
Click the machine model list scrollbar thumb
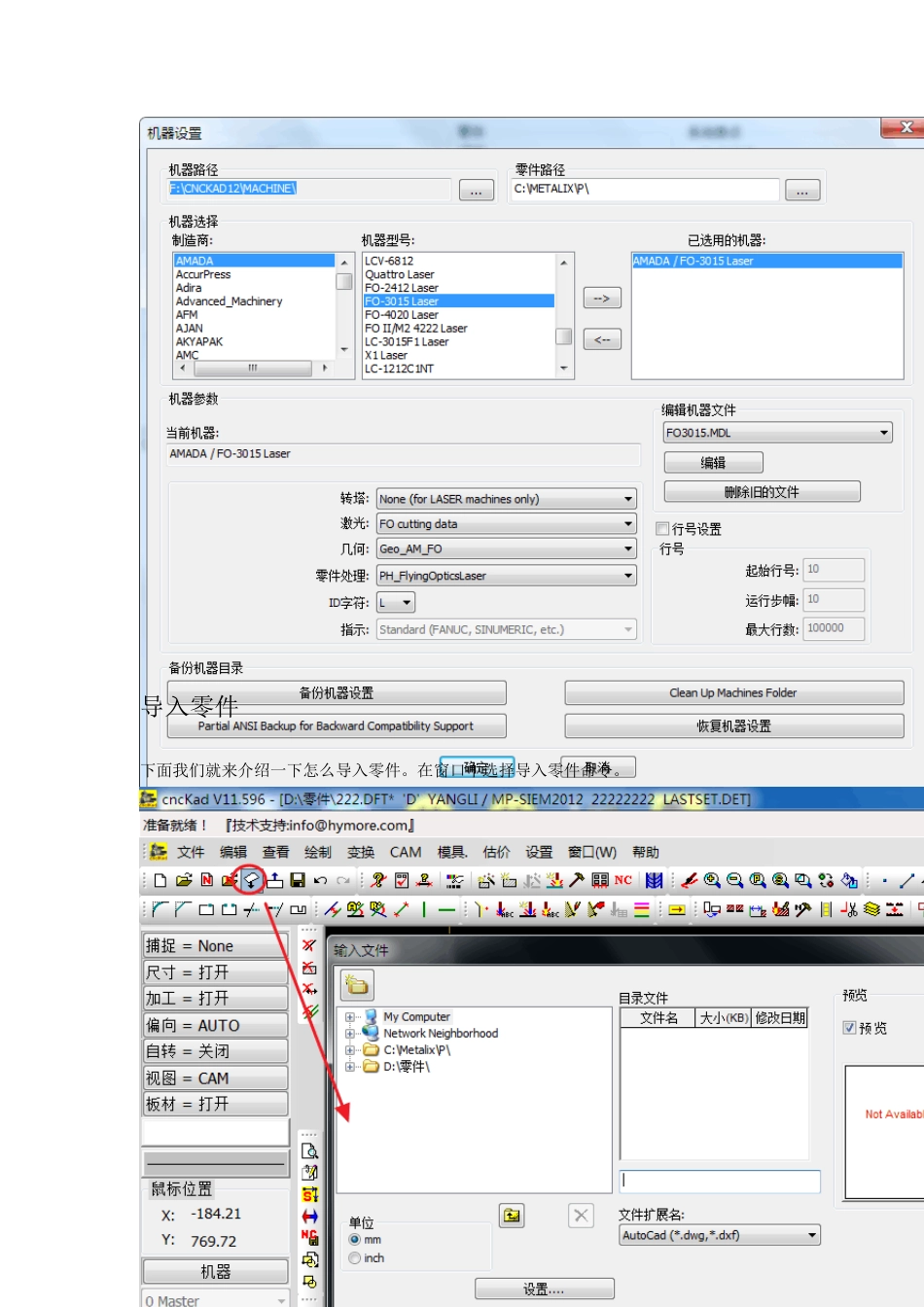(563, 336)
